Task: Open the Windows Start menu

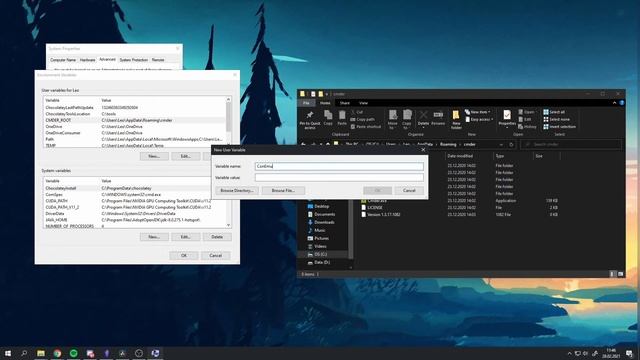Action: pos(8,353)
